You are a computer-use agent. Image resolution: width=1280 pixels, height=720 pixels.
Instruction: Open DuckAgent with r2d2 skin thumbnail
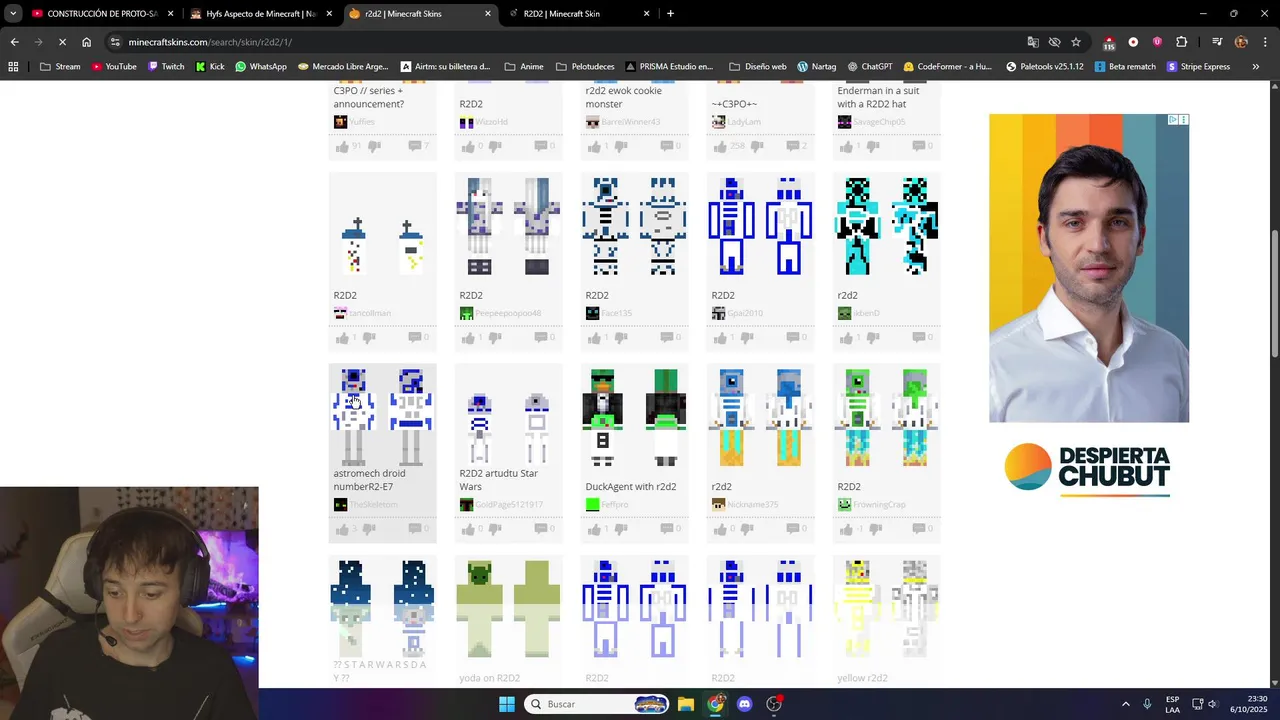(635, 417)
